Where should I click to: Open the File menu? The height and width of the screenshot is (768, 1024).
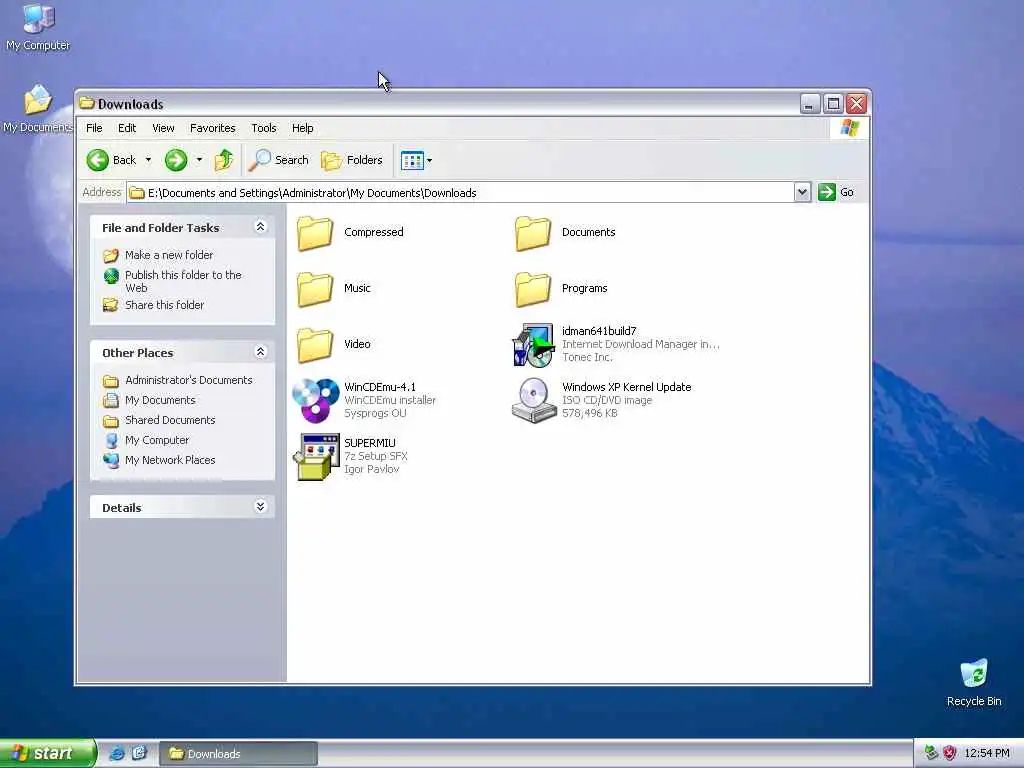[94, 128]
